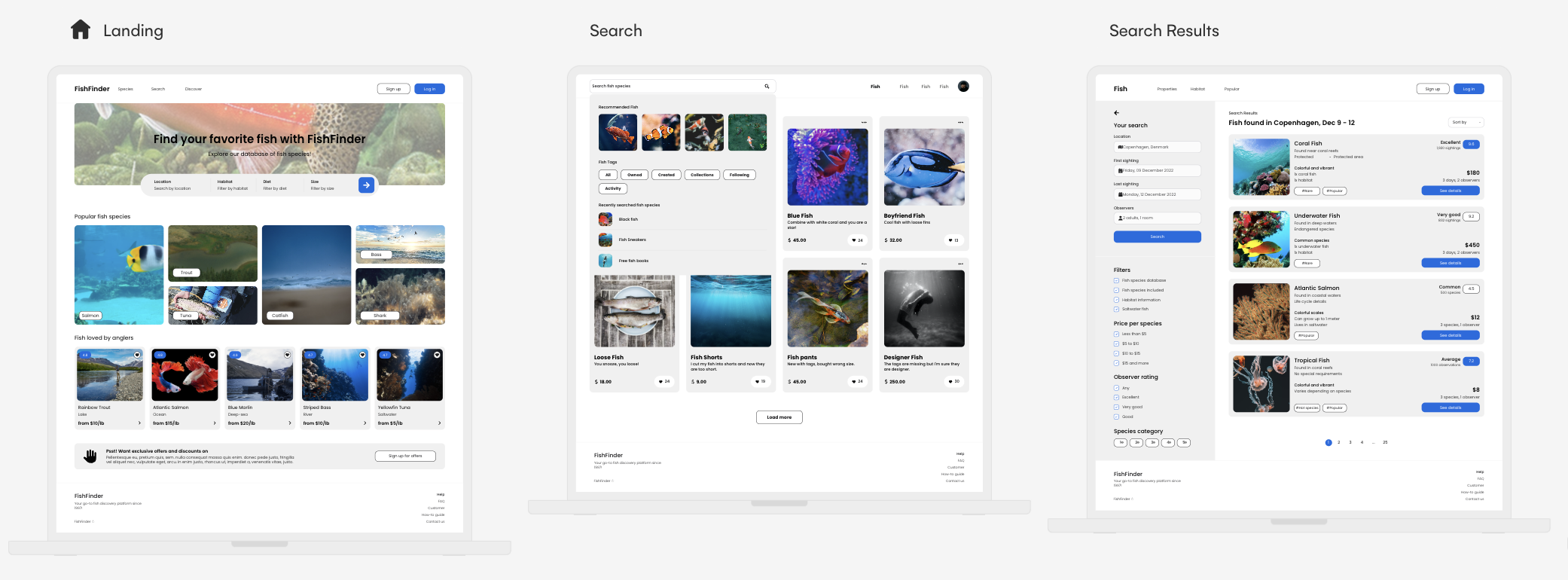This screenshot has width=1568, height=580.
Task: Click See details for Coral Fish
Action: click(1451, 191)
